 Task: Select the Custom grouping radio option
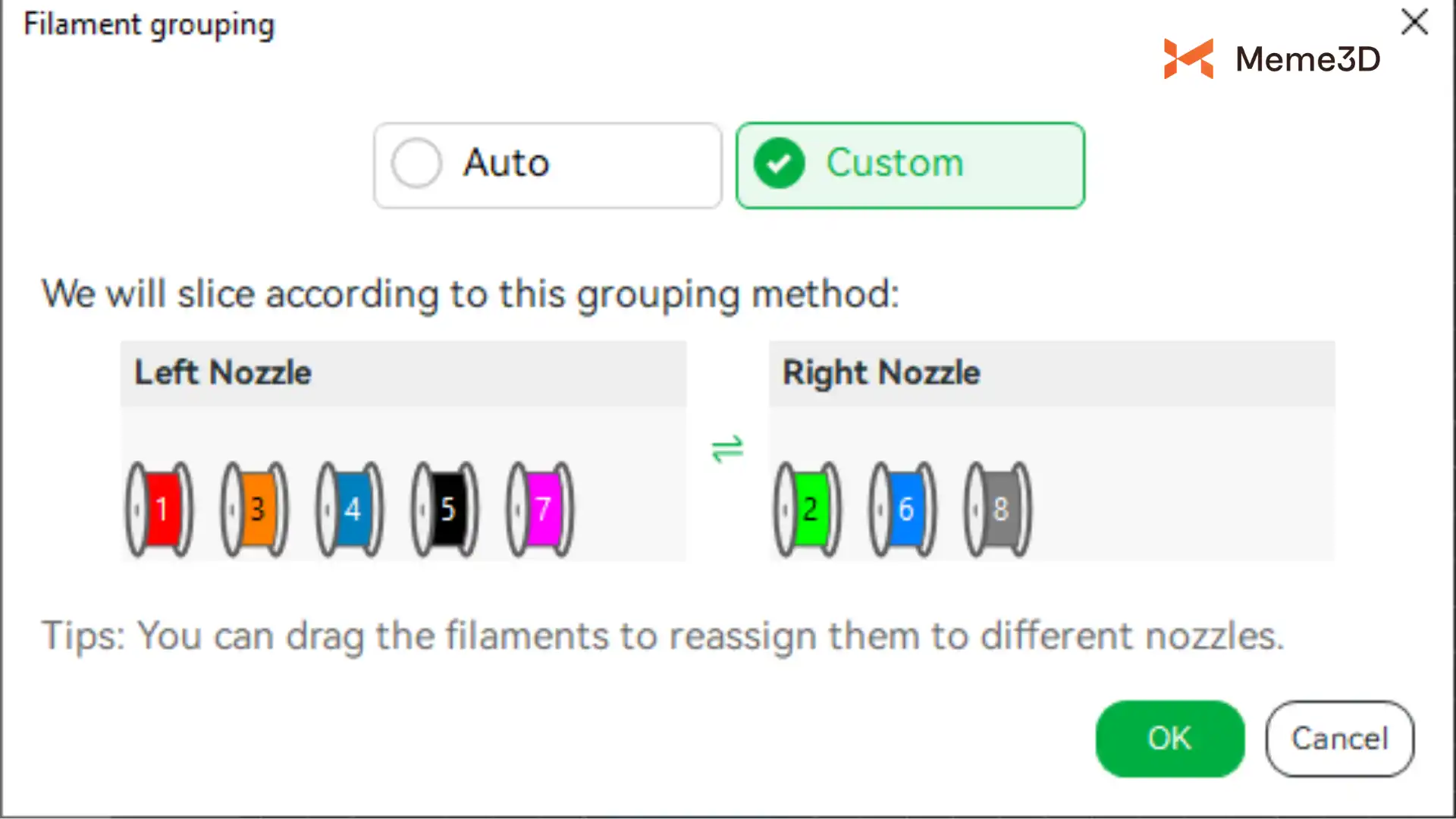pos(910,165)
